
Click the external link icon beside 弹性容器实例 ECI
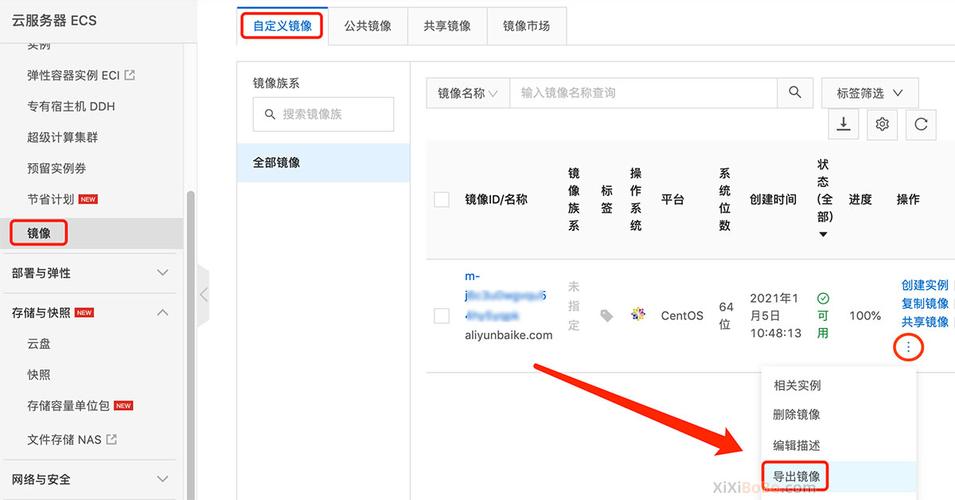[x=130, y=75]
